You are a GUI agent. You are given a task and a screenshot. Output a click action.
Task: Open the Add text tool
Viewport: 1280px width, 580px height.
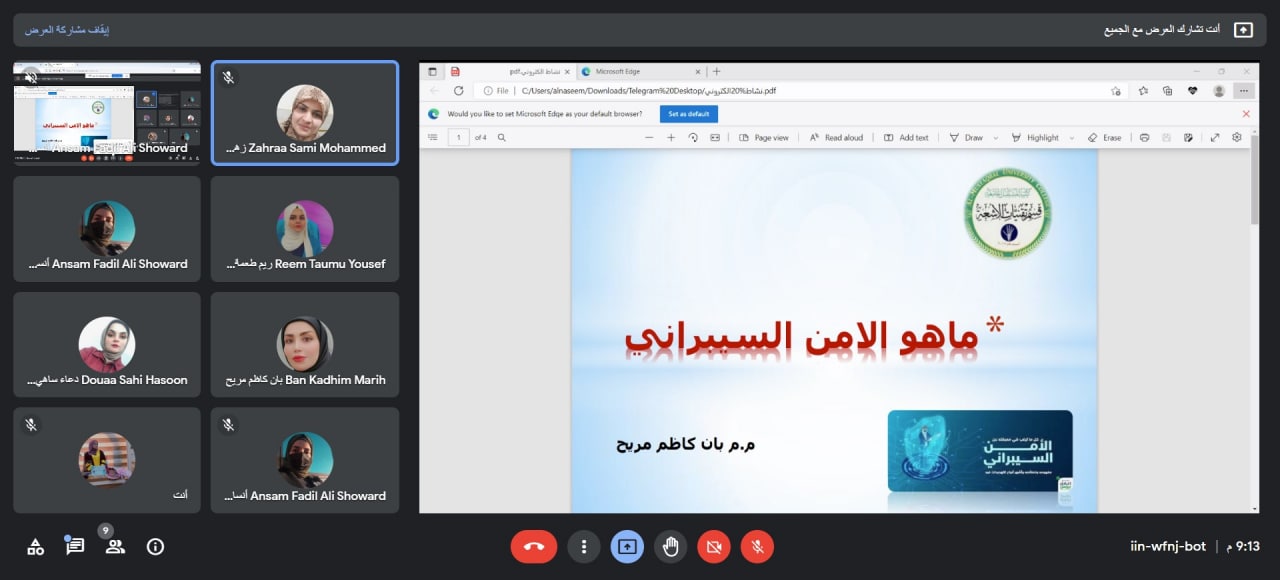click(907, 137)
